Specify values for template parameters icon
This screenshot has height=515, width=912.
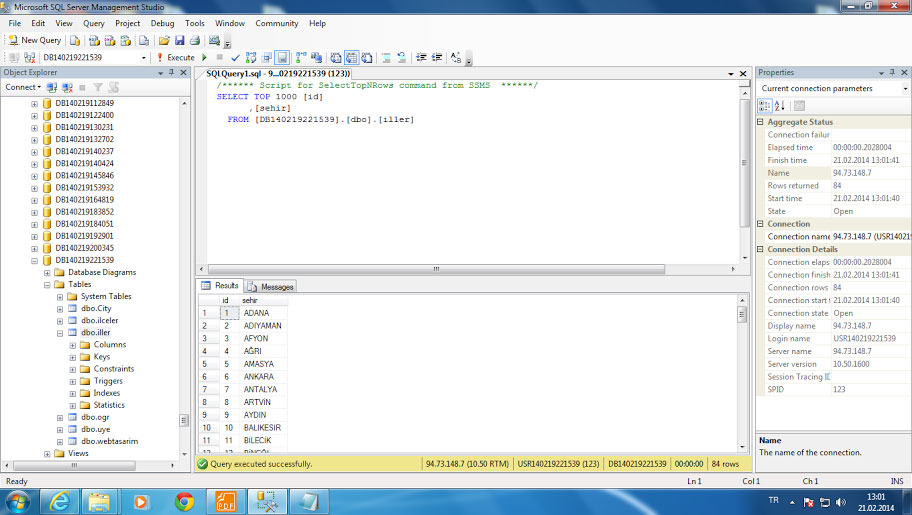[x=456, y=58]
